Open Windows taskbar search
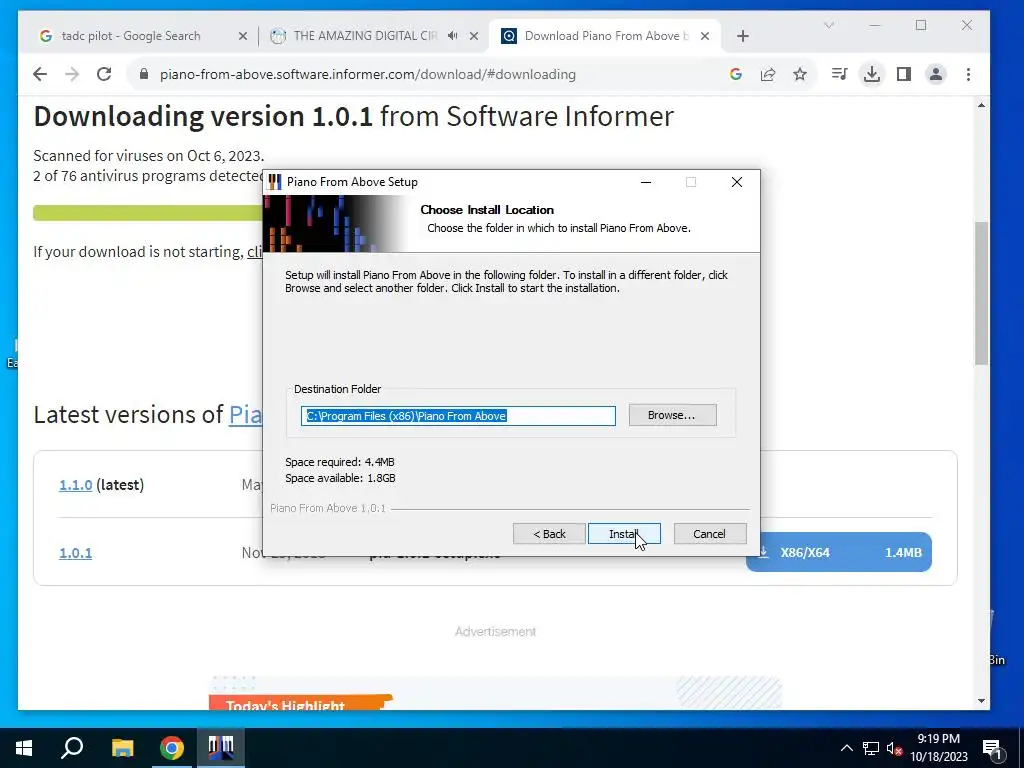The width and height of the screenshot is (1024, 768). pos(72,748)
